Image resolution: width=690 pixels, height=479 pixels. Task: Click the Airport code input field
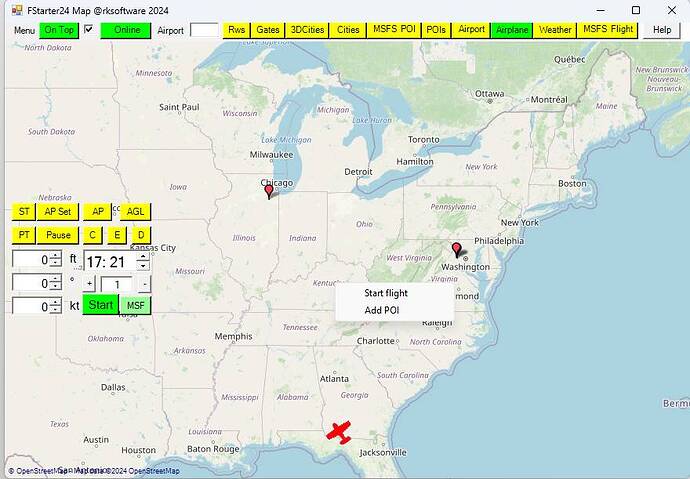click(x=203, y=30)
